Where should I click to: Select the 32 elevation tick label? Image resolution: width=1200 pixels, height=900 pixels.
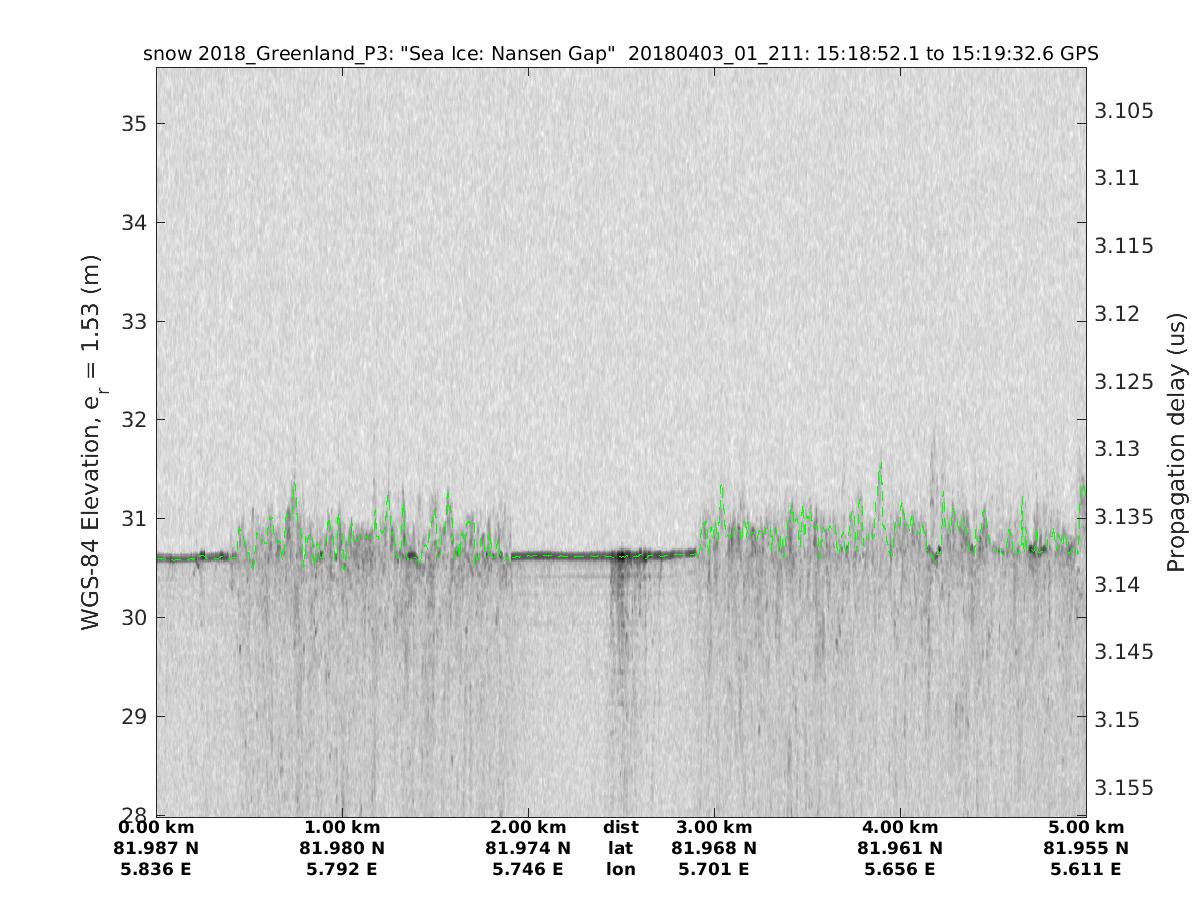pyautogui.click(x=134, y=420)
